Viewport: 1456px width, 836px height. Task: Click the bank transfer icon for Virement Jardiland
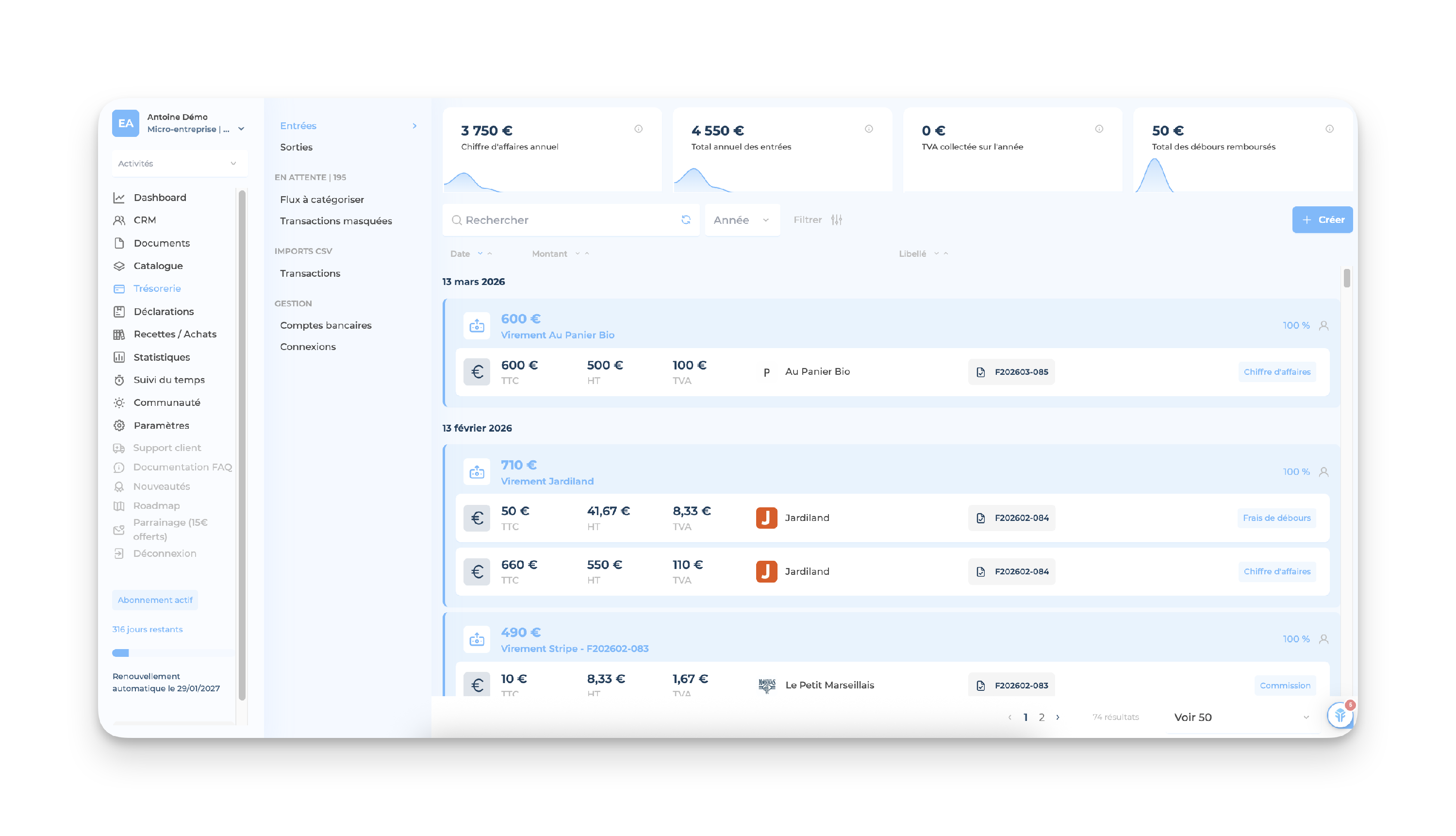point(476,472)
